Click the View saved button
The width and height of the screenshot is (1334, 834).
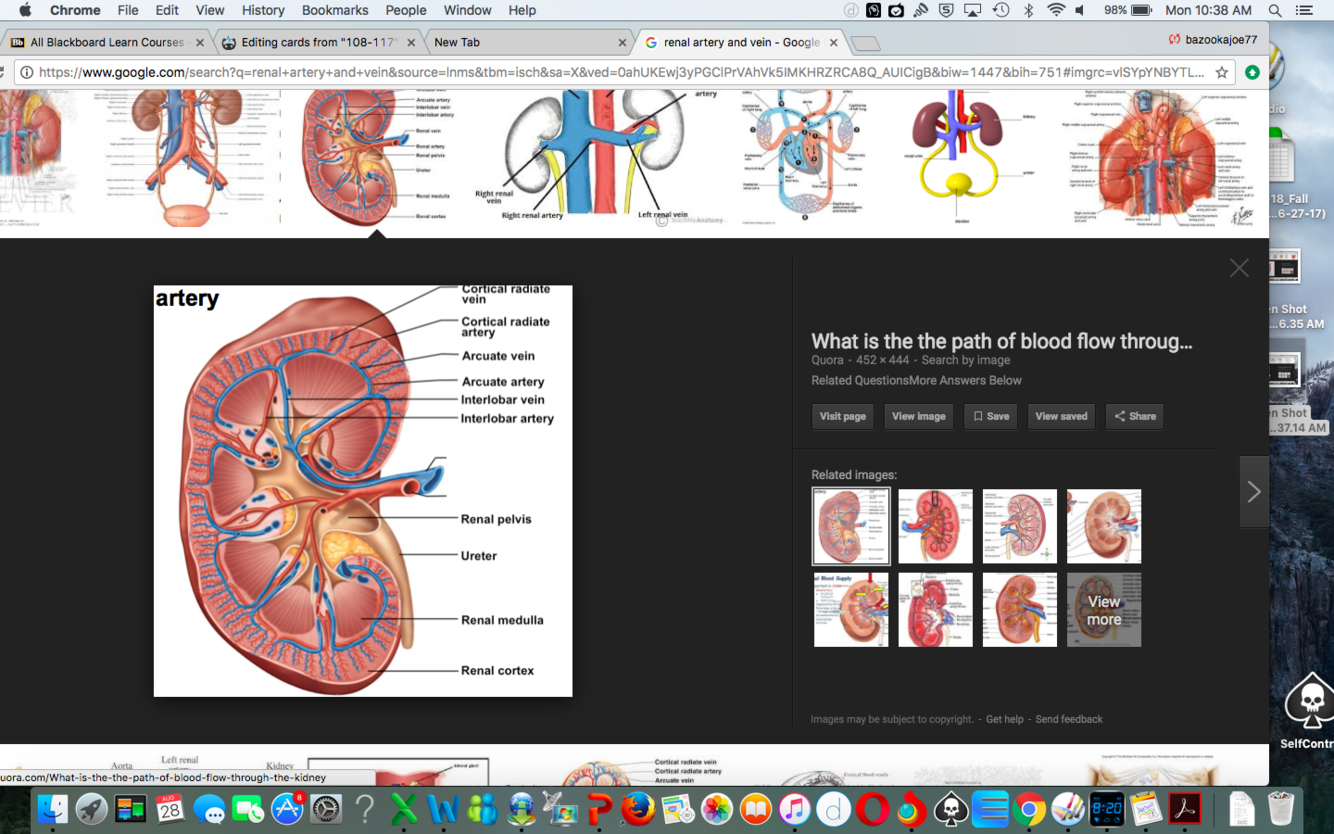tap(1061, 416)
